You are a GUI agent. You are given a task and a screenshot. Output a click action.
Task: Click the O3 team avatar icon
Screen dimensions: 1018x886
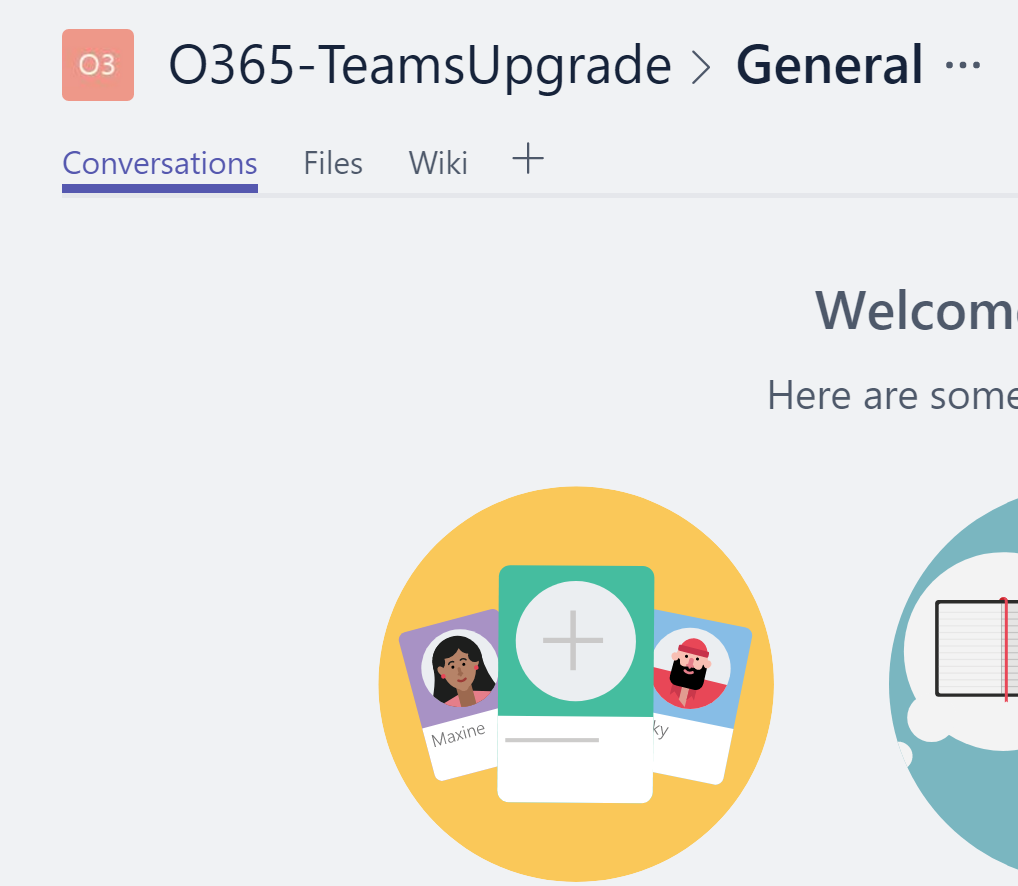coord(98,65)
